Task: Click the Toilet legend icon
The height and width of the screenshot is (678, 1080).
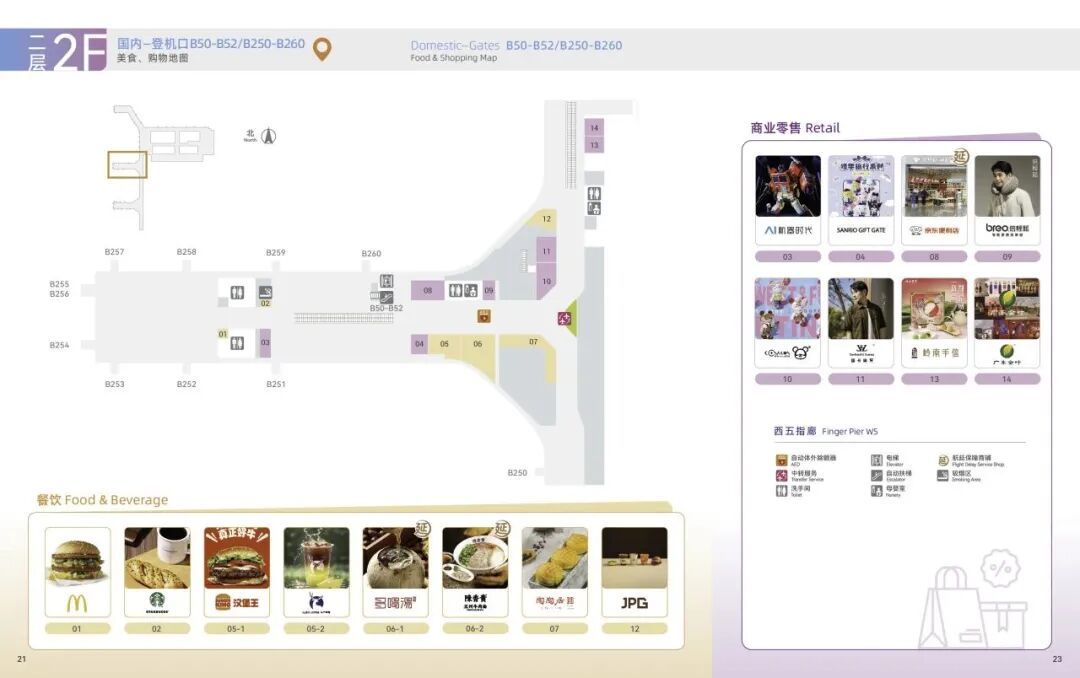Action: point(781,491)
